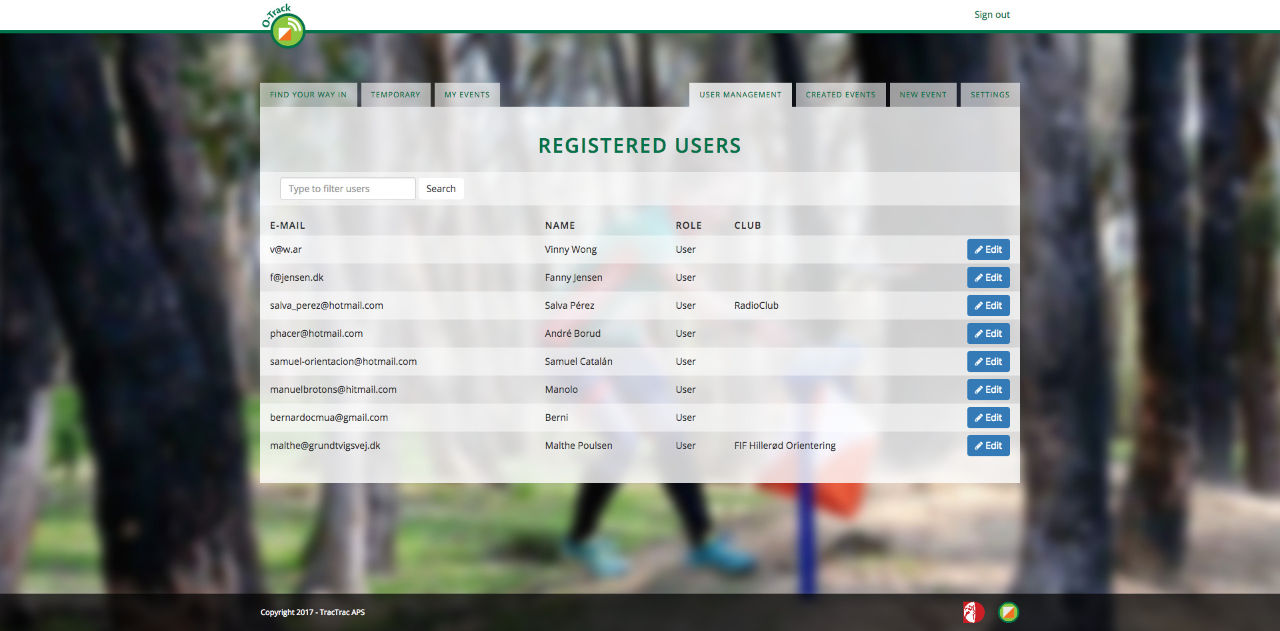Focus the filter users text field
This screenshot has height=631, width=1280.
[x=347, y=189]
